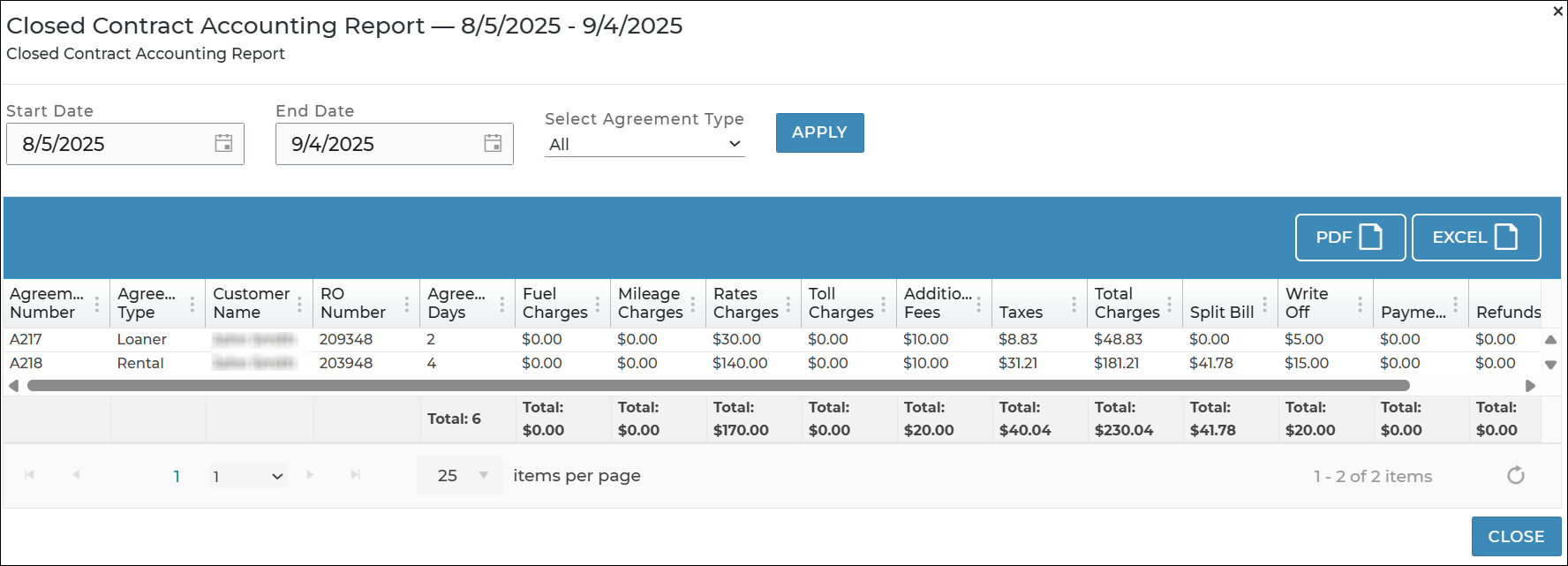Screen dimensions: 1568x566
Task: Open the Start Date calendar picker
Action: pyautogui.click(x=224, y=144)
